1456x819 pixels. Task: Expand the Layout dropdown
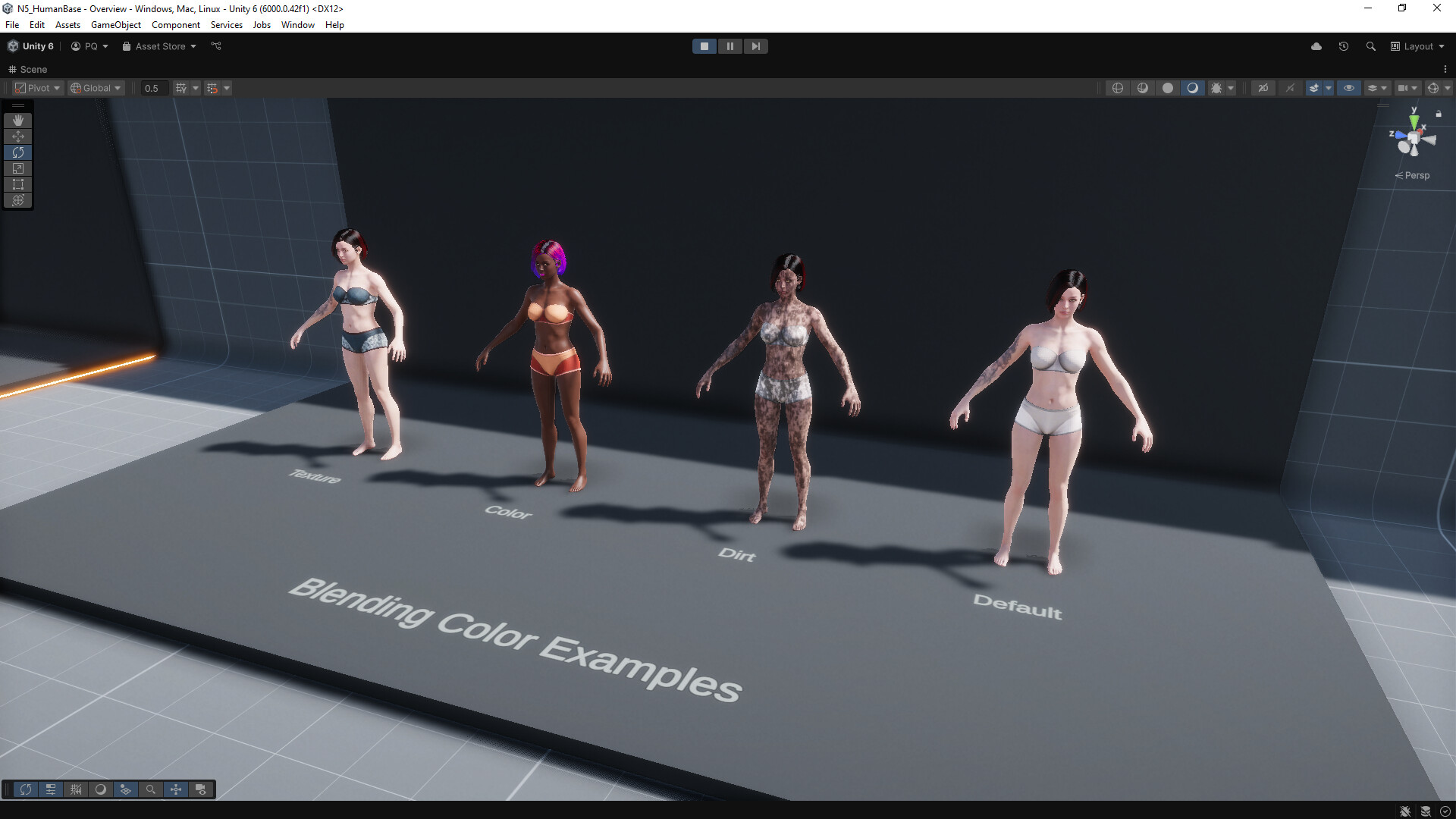(1417, 46)
